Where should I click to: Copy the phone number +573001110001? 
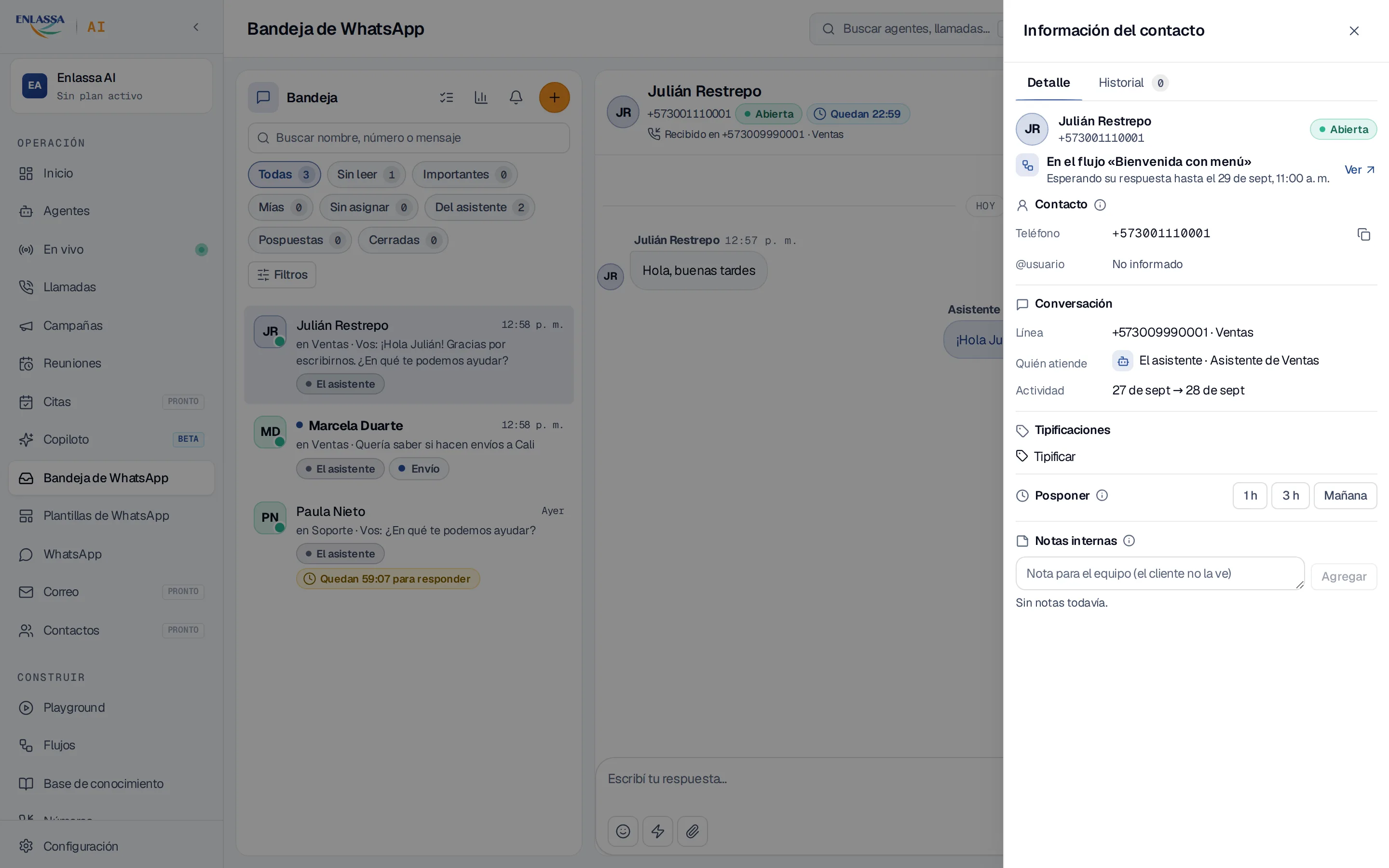coord(1363,234)
